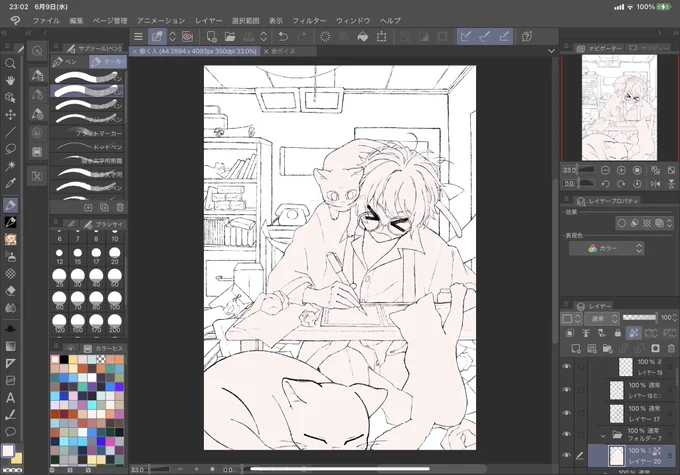Select the Object operation tool

coord(10,98)
